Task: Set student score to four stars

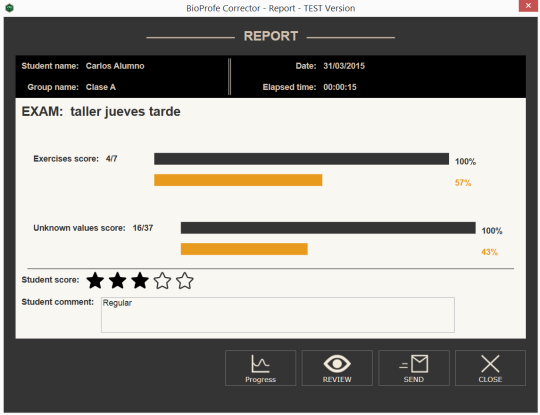Action: pos(162,280)
